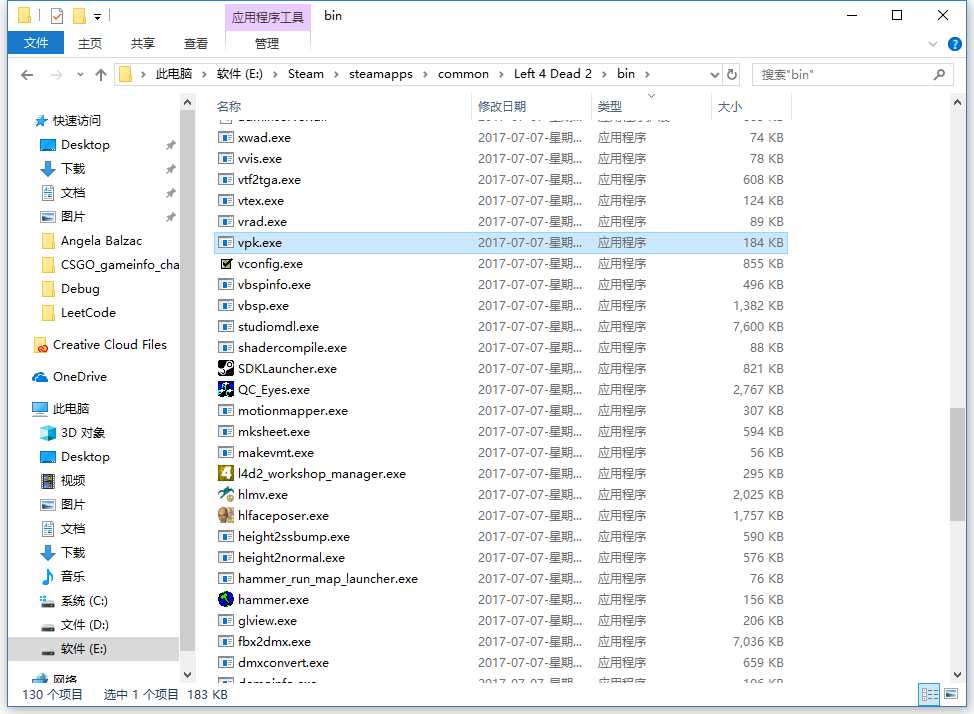This screenshot has width=974, height=714.
Task: Switch to large thumbnails view icon
Action: [951, 694]
